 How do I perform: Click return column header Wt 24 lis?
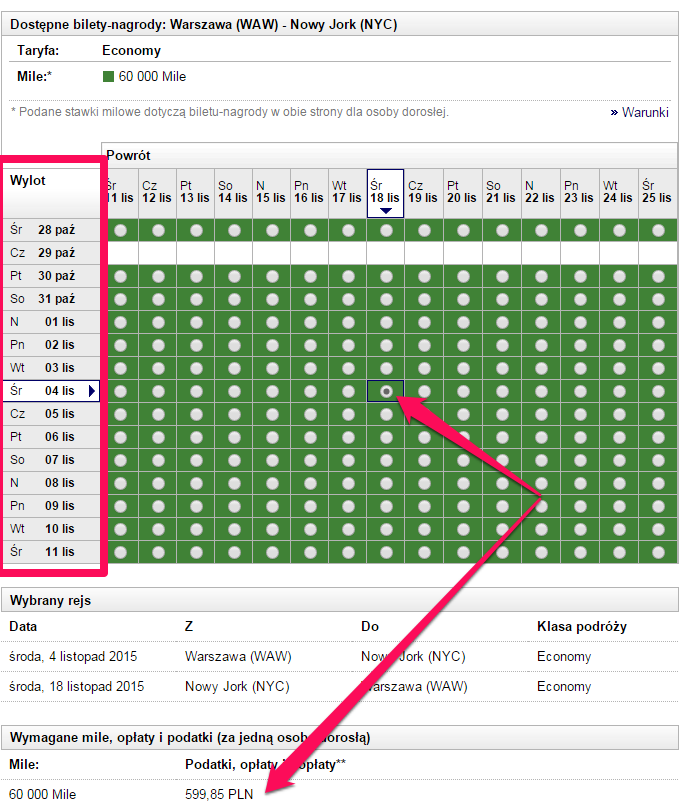click(618, 192)
